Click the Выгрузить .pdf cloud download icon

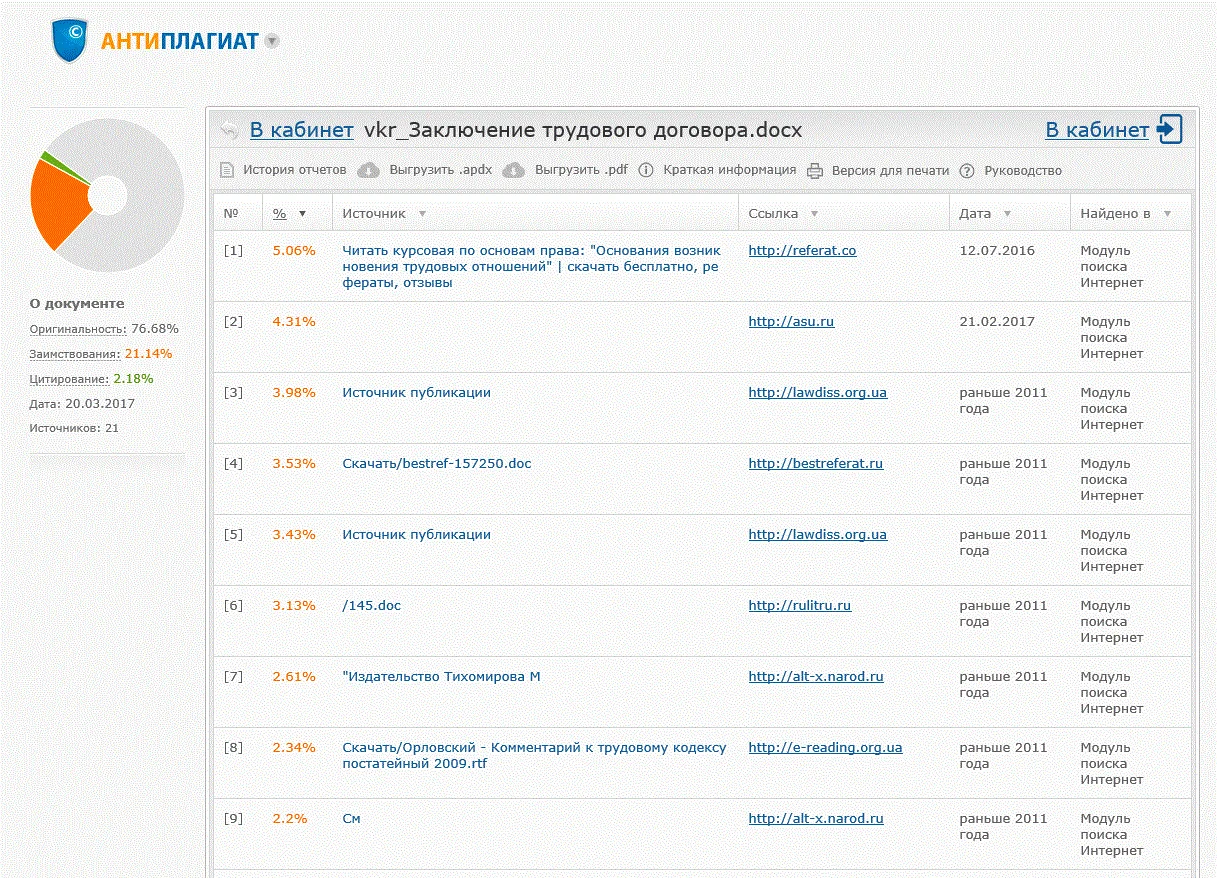click(x=514, y=170)
